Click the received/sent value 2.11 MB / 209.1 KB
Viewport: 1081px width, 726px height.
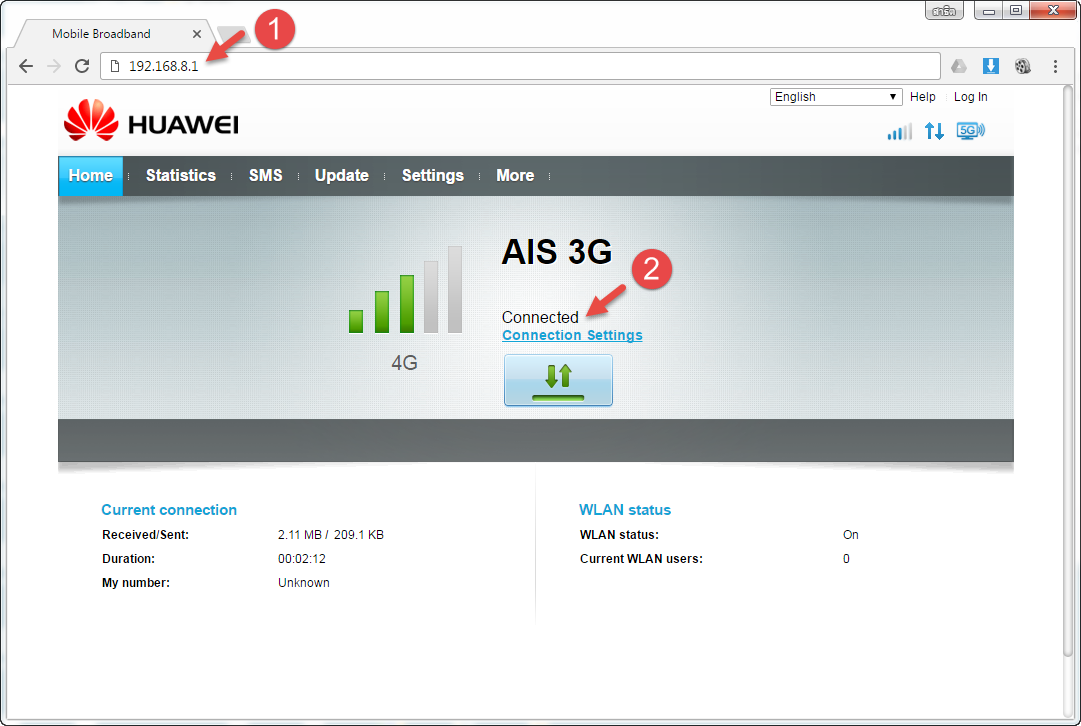[x=331, y=535]
